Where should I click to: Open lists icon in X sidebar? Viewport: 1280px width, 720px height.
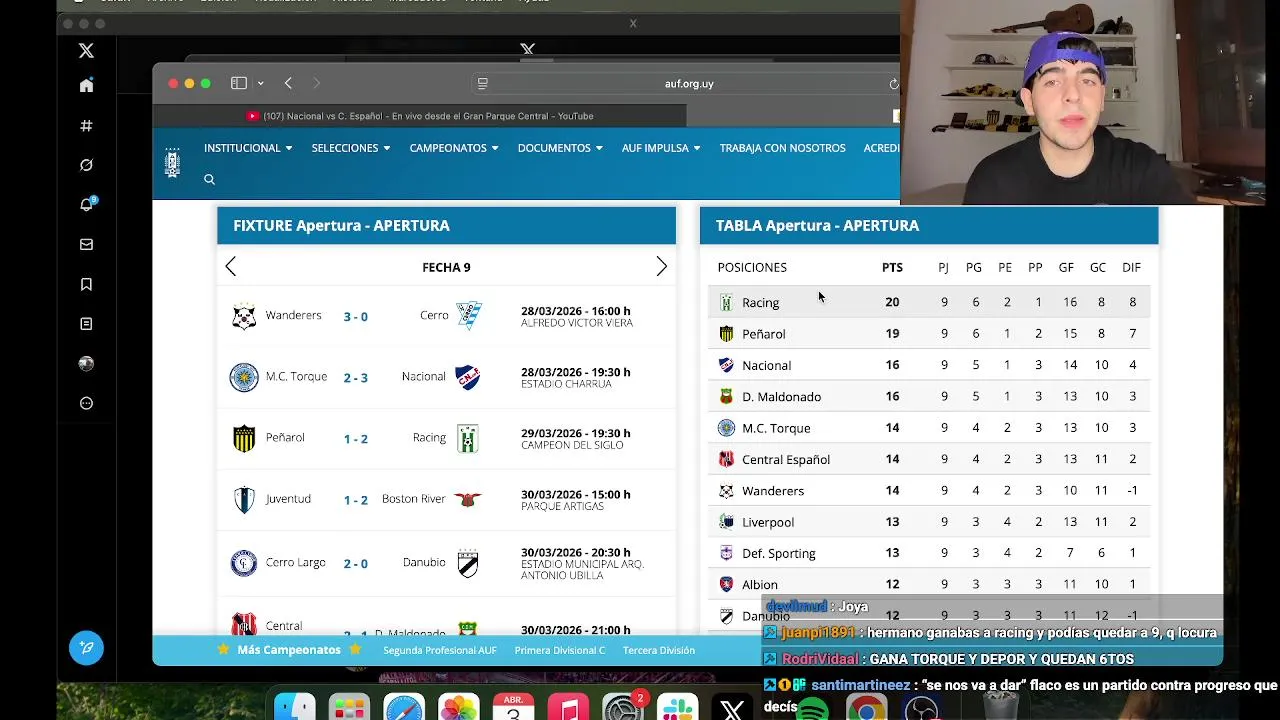pos(86,324)
